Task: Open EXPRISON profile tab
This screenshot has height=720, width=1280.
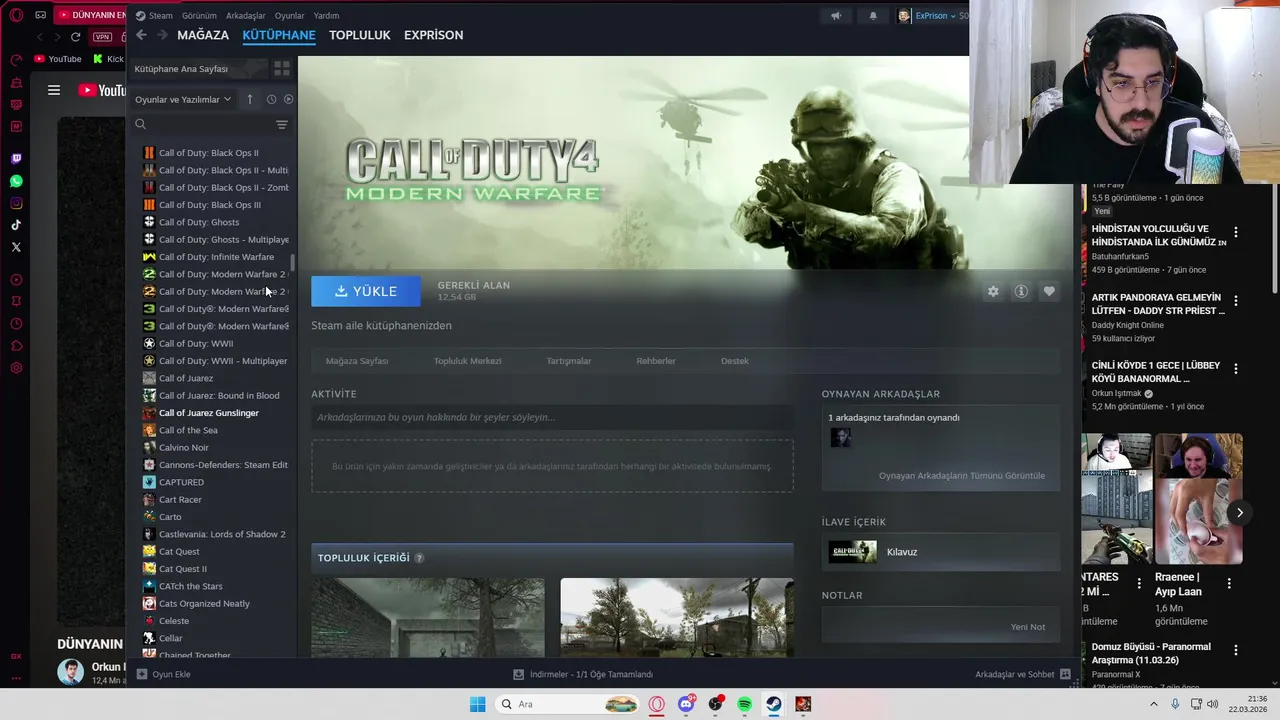Action: pyautogui.click(x=433, y=35)
